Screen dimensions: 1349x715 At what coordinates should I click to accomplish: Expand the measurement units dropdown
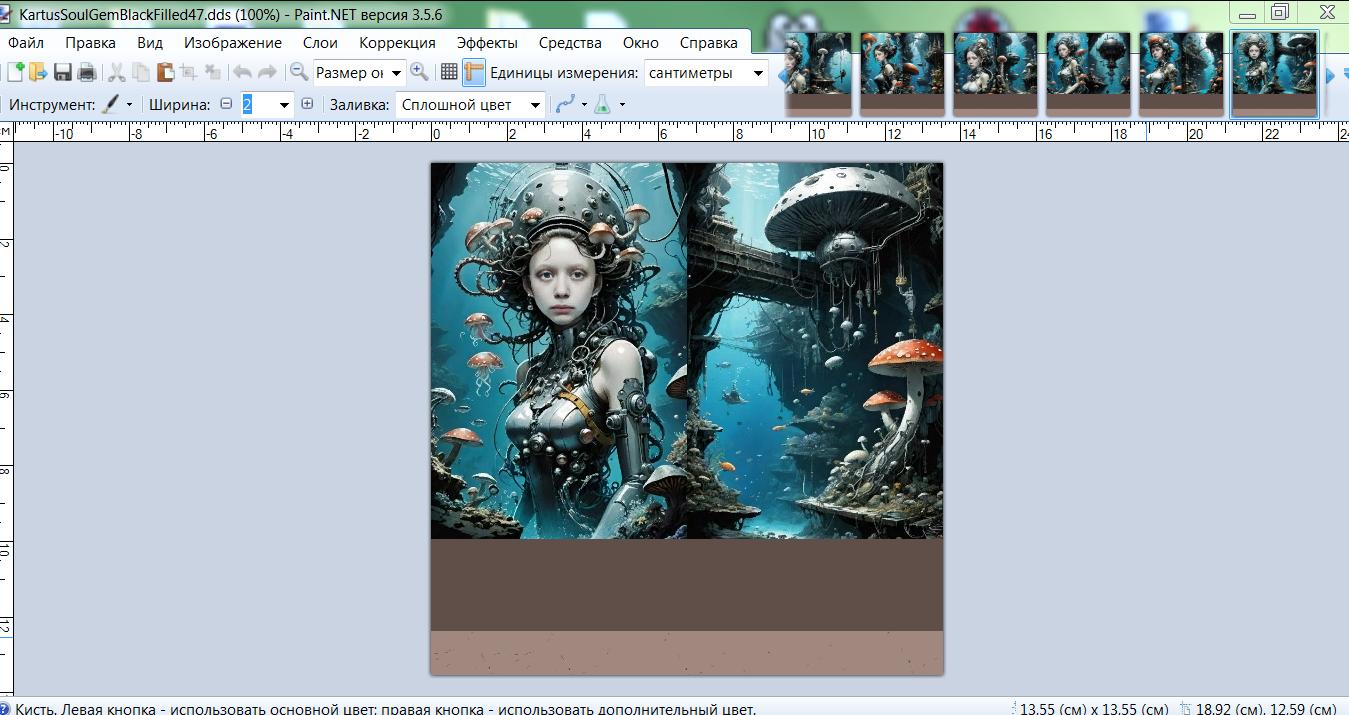(758, 72)
